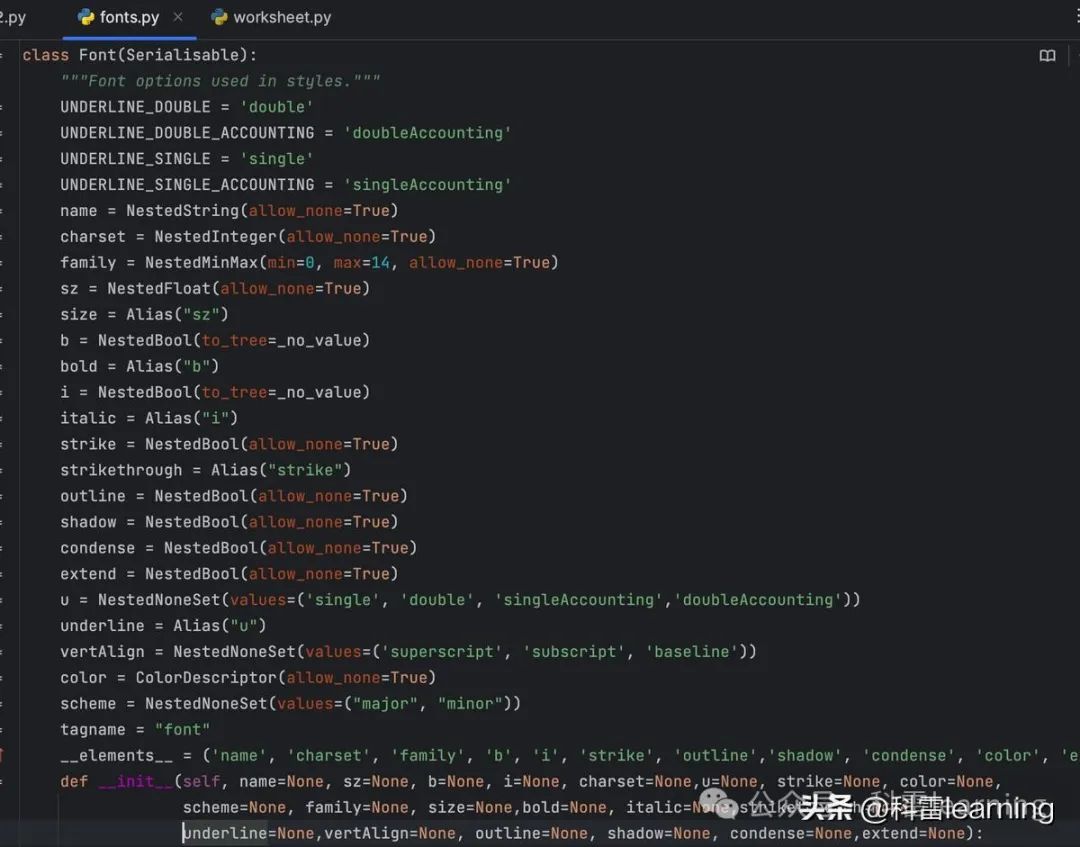Image resolution: width=1080 pixels, height=847 pixels.
Task: Toggle reader mode book icon
Action: click(x=1047, y=56)
